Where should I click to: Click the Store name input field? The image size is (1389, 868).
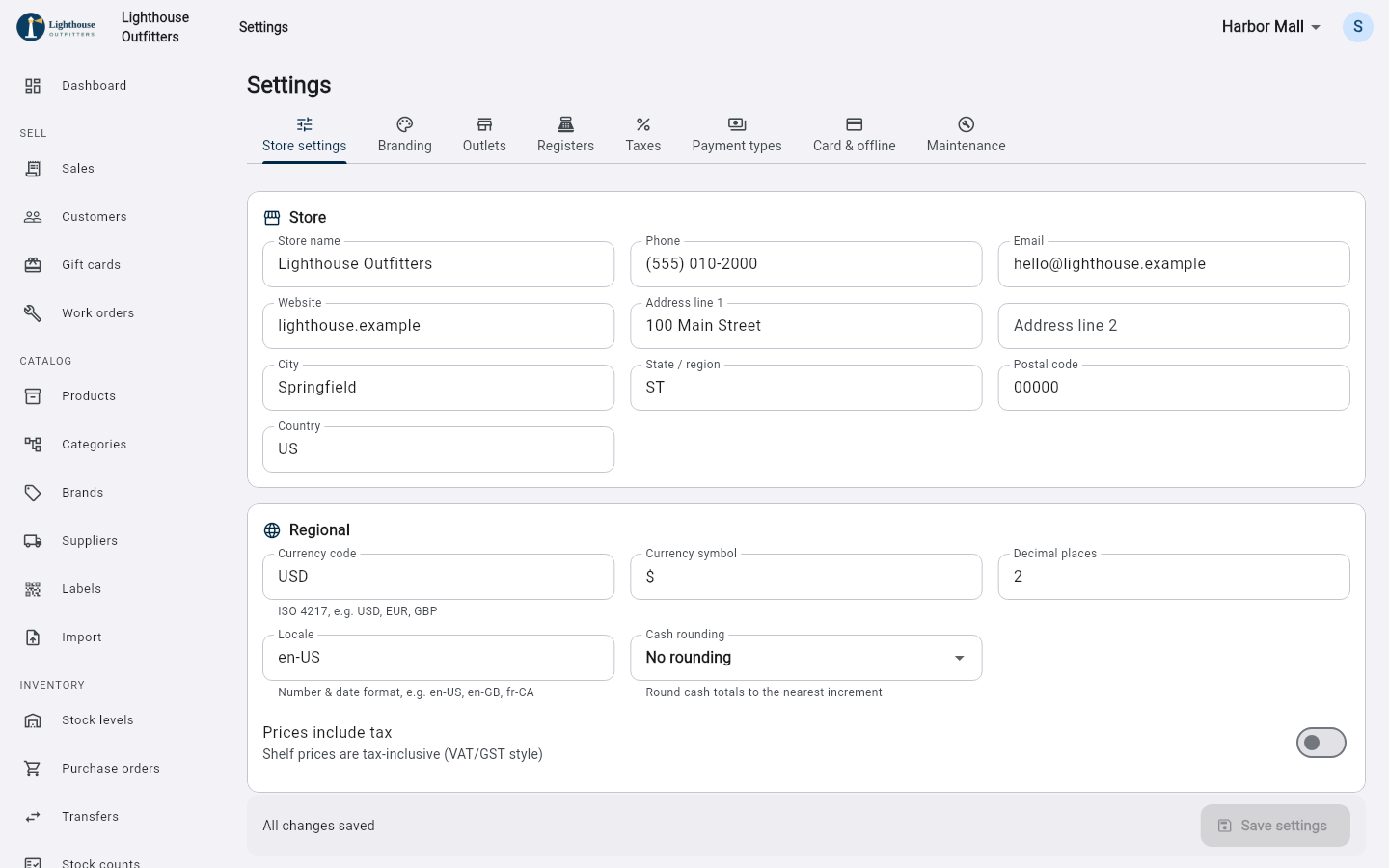pyautogui.click(x=439, y=264)
